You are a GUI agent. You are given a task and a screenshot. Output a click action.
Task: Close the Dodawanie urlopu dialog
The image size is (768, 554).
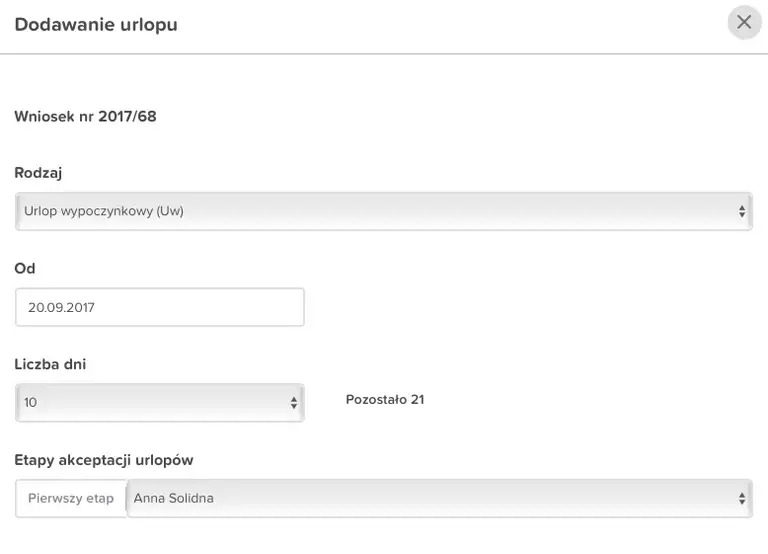click(x=744, y=22)
